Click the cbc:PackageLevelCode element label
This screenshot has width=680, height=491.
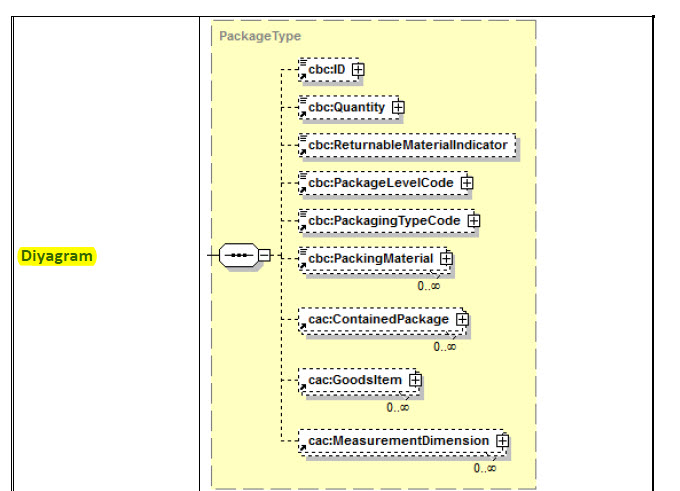coord(381,183)
